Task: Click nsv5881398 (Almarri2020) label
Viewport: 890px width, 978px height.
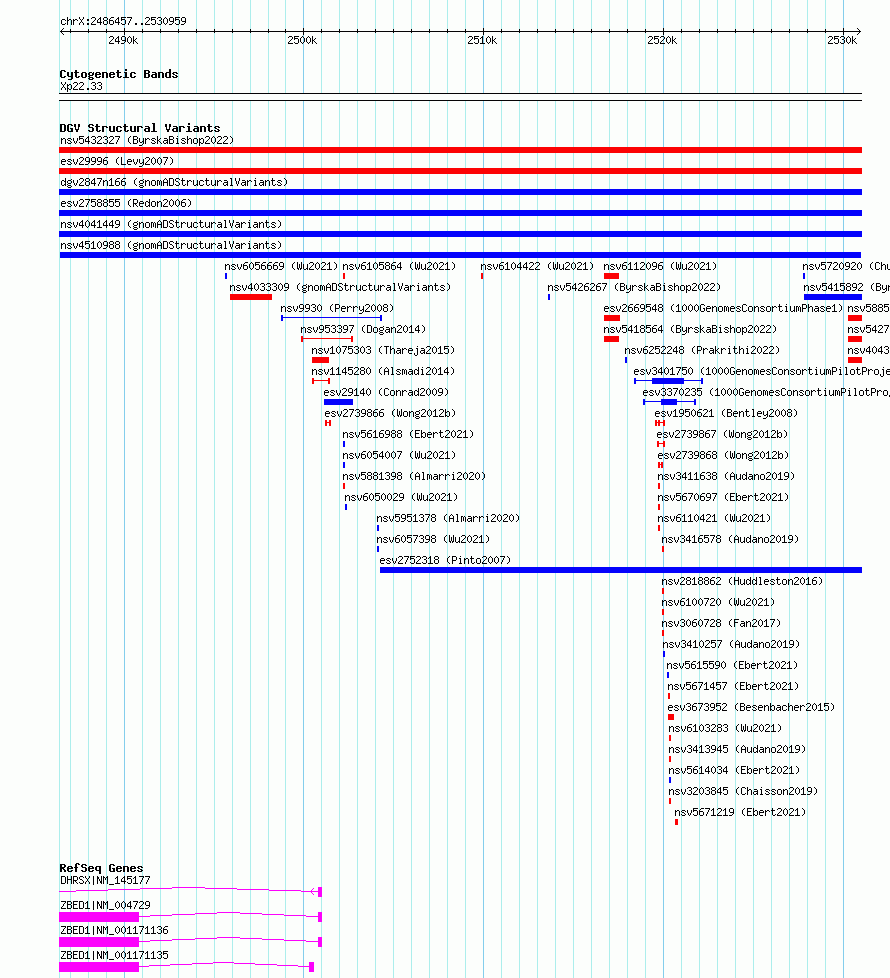Action: (x=414, y=477)
